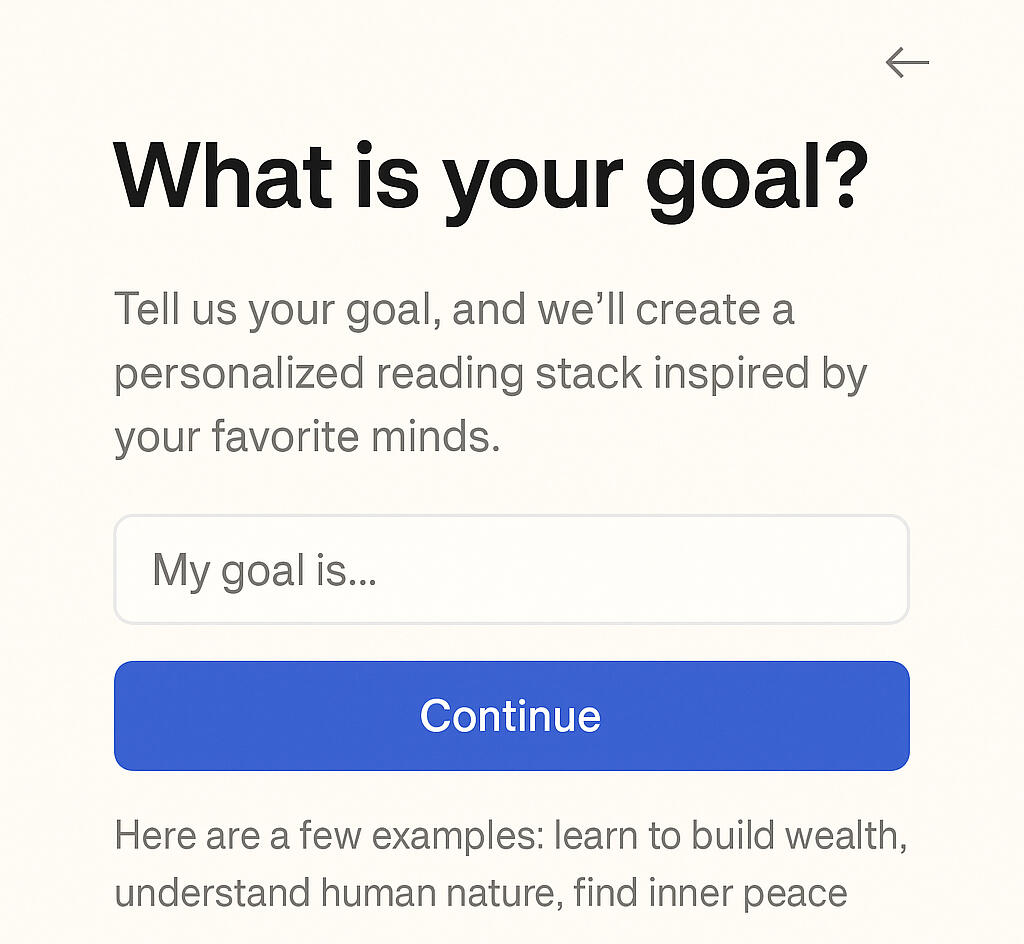
Task: Click the "What is your goal?" heading
Action: click(x=490, y=178)
